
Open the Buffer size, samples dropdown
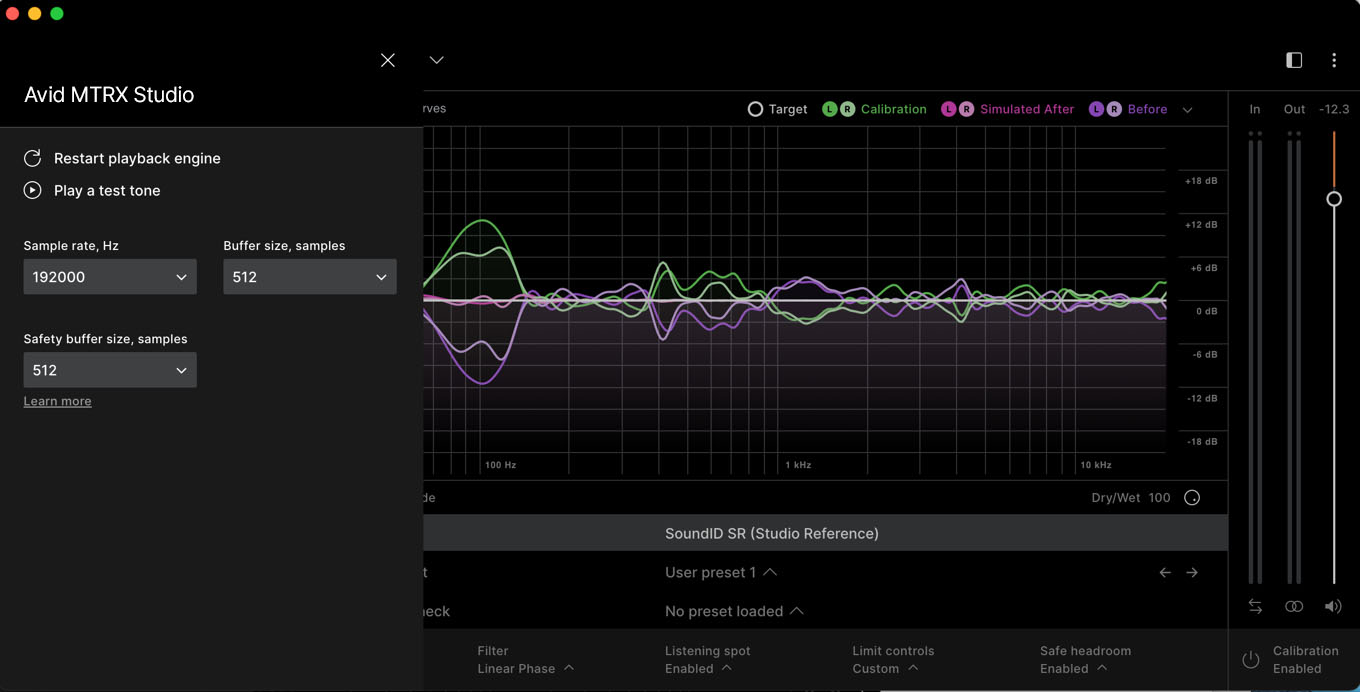(x=310, y=277)
